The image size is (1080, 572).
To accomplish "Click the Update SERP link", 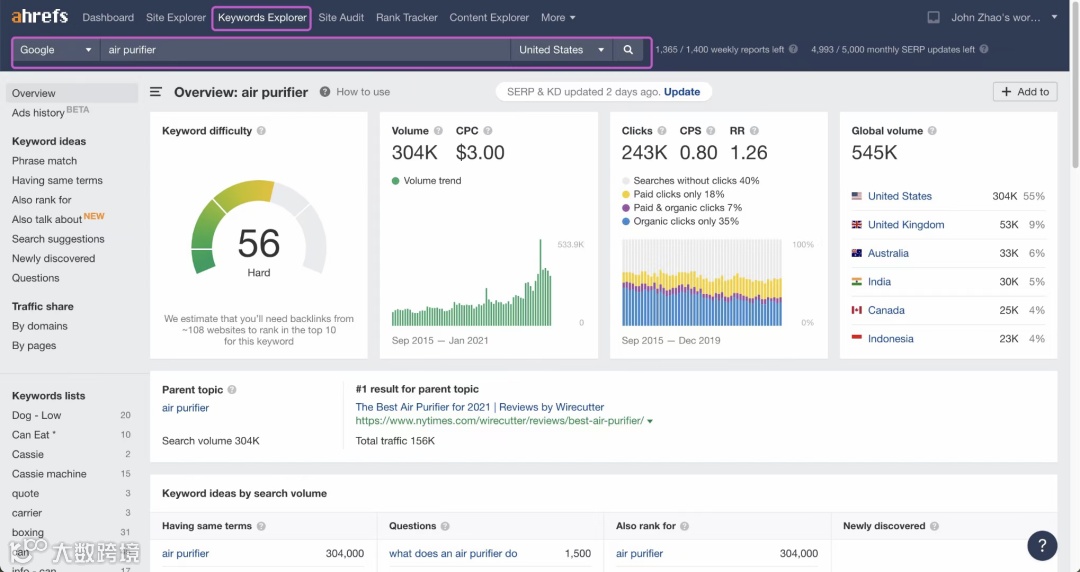I will point(682,92).
